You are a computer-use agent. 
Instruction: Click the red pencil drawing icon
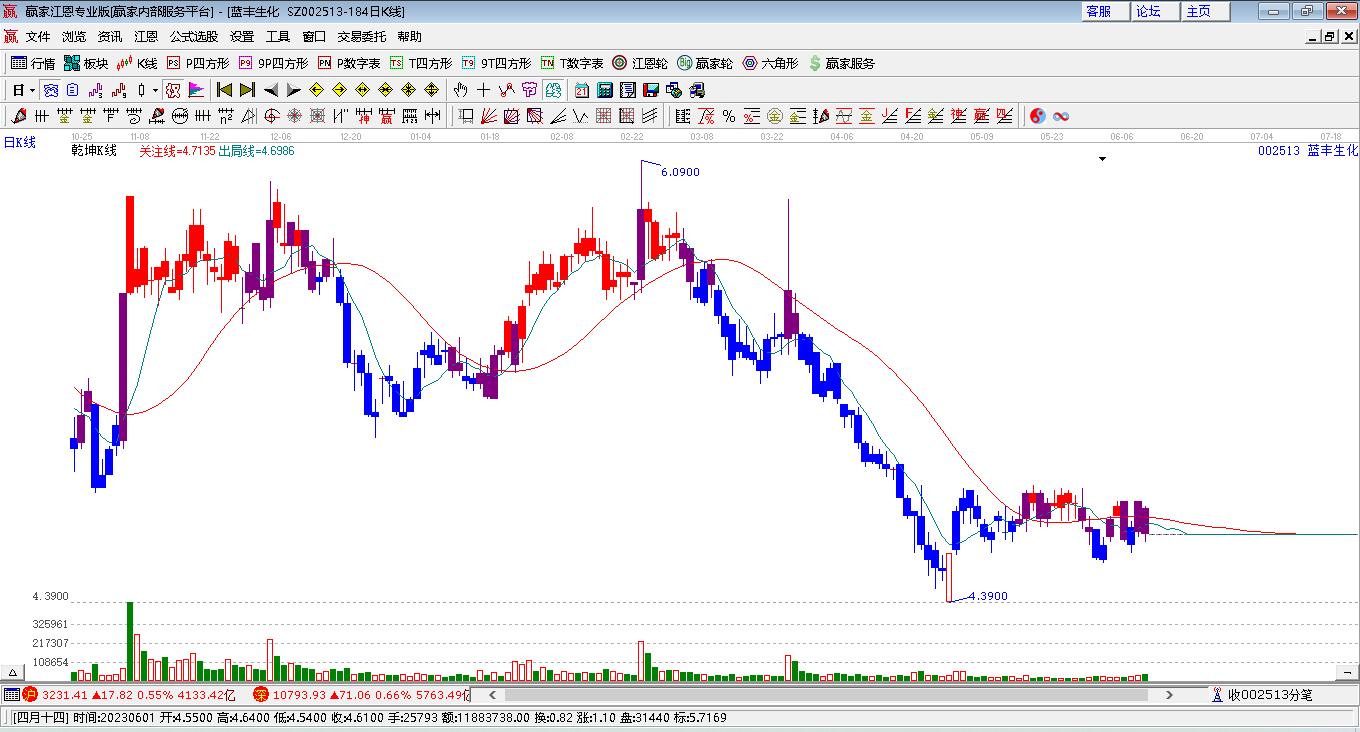pos(19,116)
